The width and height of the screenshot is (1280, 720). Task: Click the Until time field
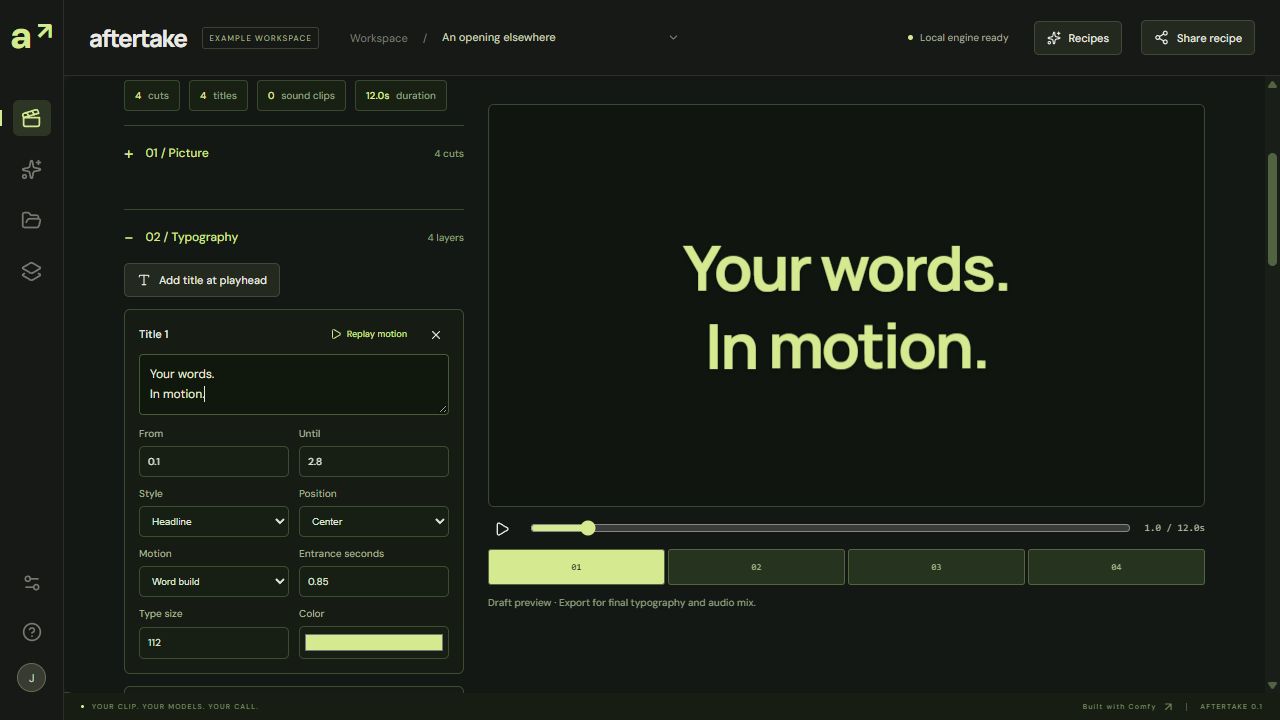pos(374,461)
